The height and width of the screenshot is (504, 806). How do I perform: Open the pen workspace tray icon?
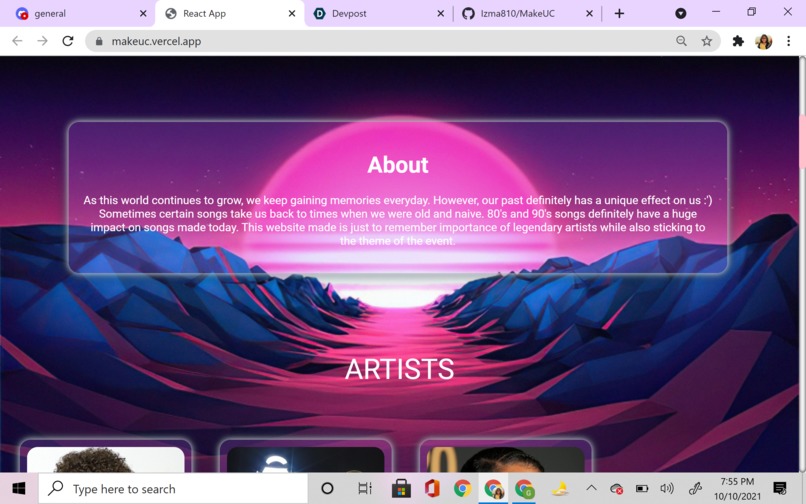(x=695, y=488)
